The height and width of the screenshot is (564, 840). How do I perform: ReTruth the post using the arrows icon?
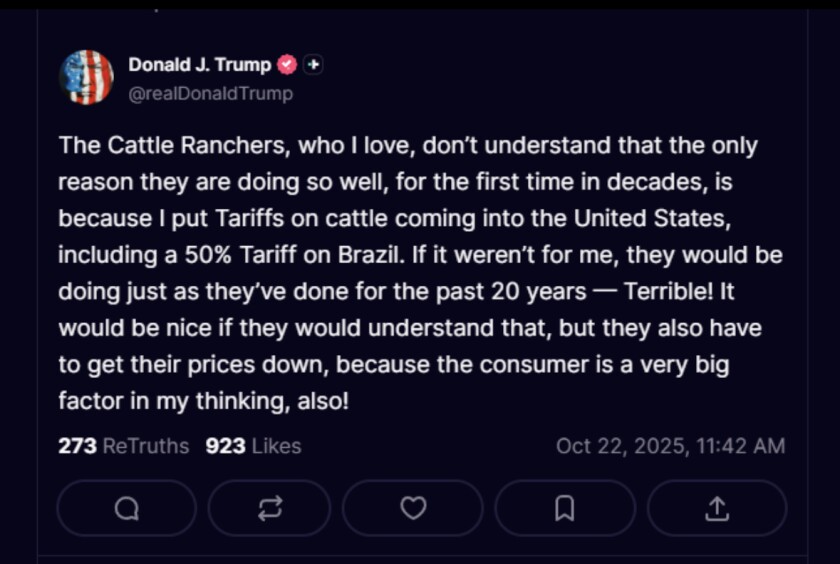269,509
